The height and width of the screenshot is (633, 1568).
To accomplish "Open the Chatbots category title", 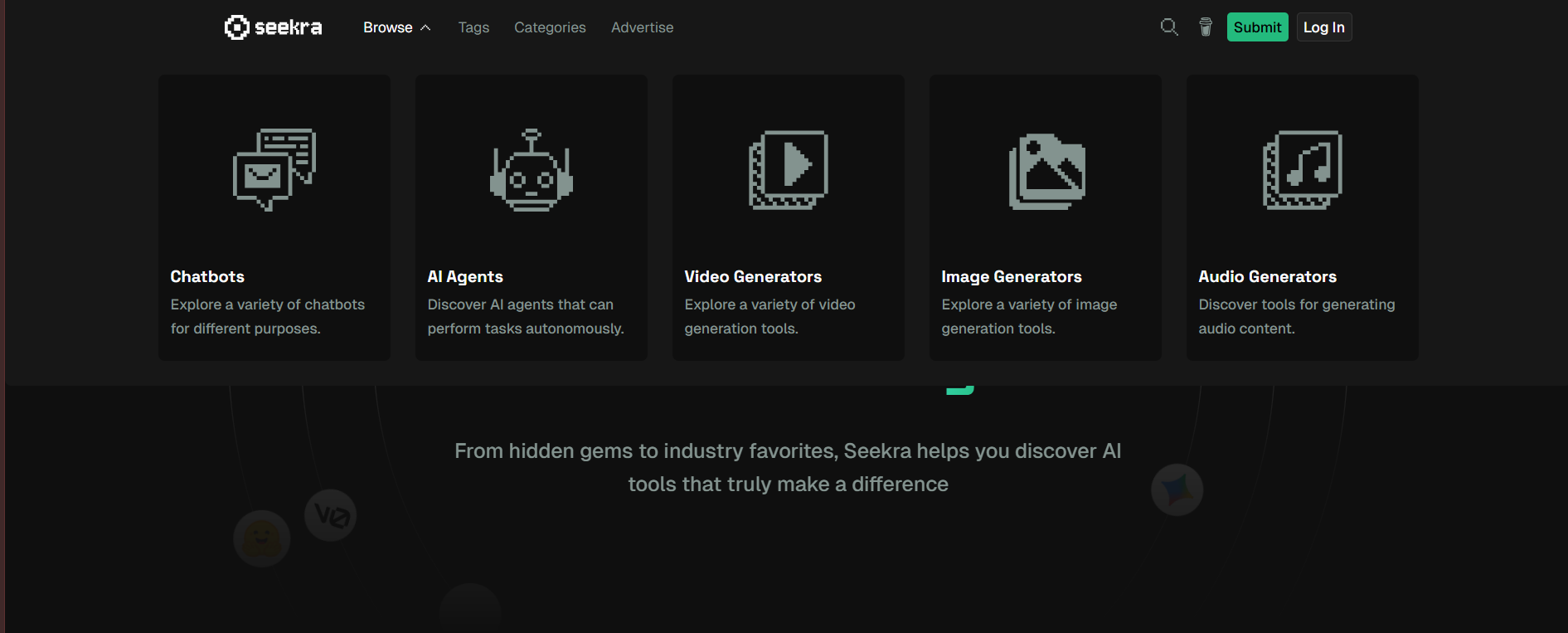I will pos(207,276).
